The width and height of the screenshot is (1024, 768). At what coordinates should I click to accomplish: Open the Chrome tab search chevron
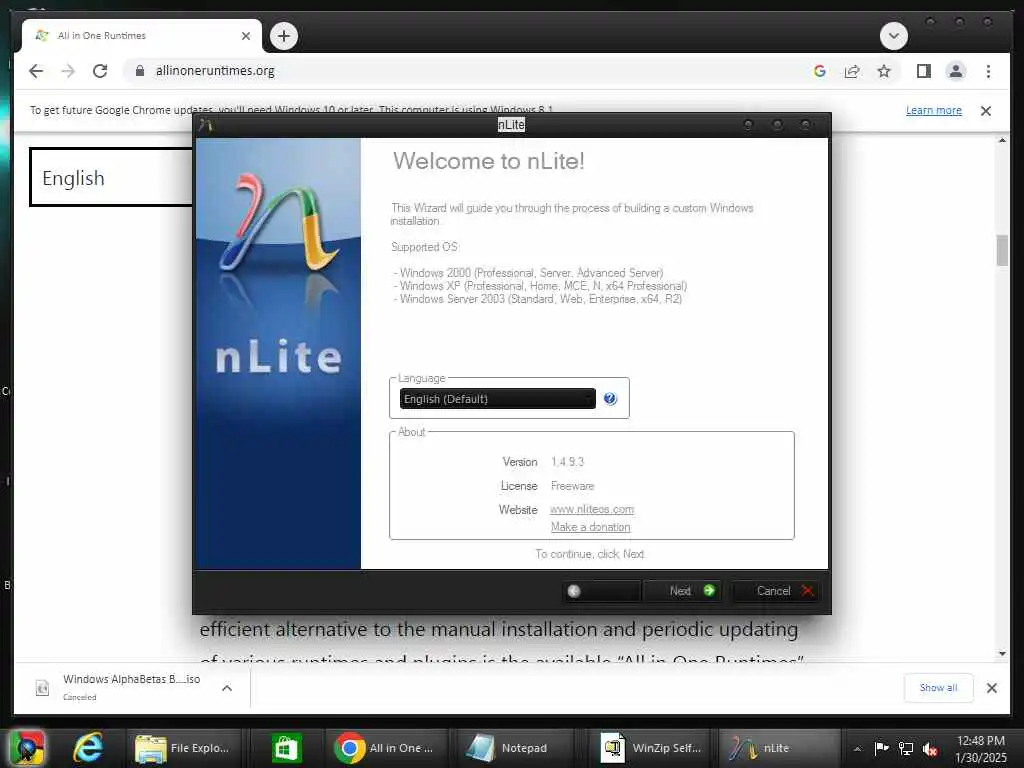[893, 36]
